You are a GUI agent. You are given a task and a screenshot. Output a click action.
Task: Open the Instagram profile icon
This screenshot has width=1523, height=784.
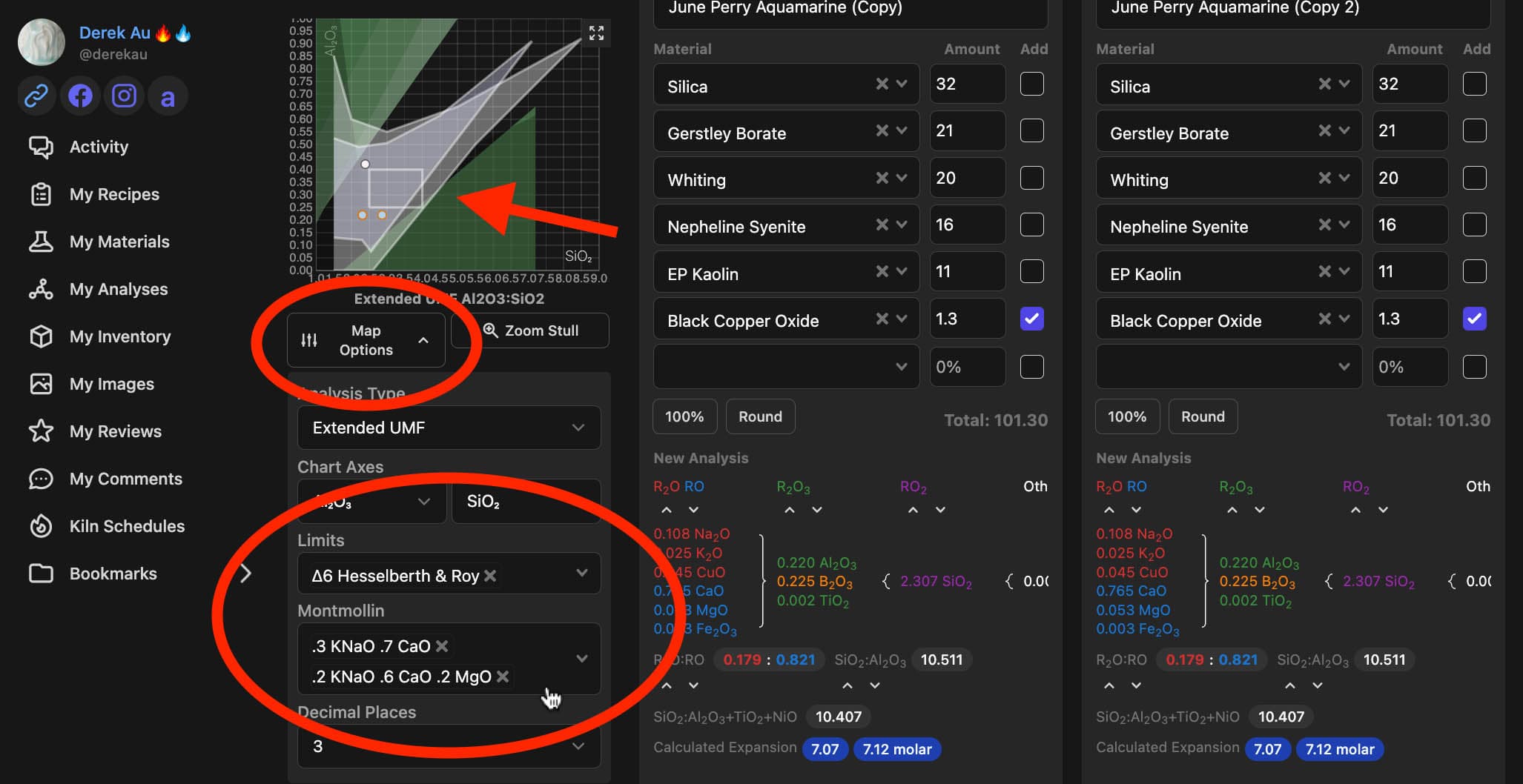pos(124,96)
